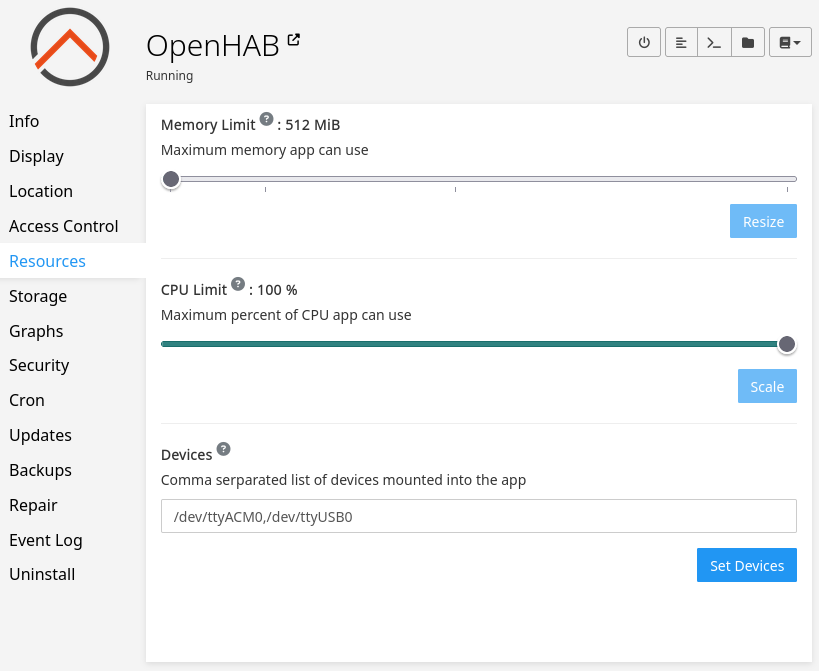Screen dimensions: 819x671
Task: Open the file manager folder icon
Action: tap(747, 43)
